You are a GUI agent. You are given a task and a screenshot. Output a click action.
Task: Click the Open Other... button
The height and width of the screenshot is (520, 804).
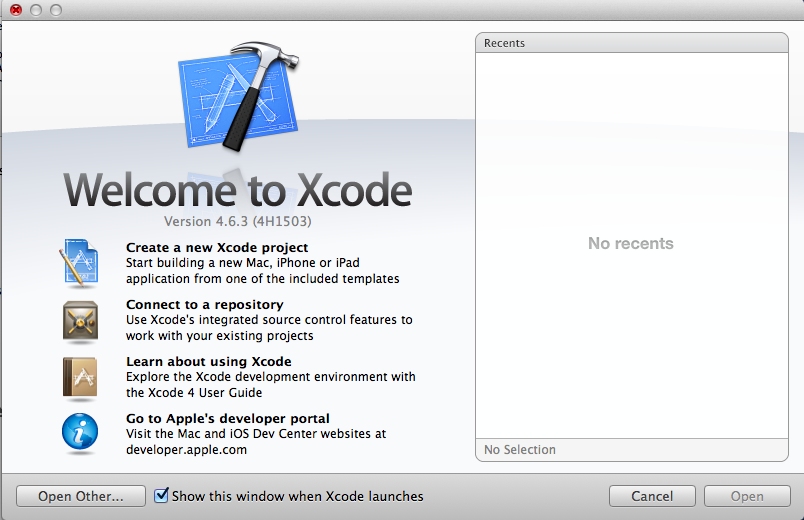81,496
